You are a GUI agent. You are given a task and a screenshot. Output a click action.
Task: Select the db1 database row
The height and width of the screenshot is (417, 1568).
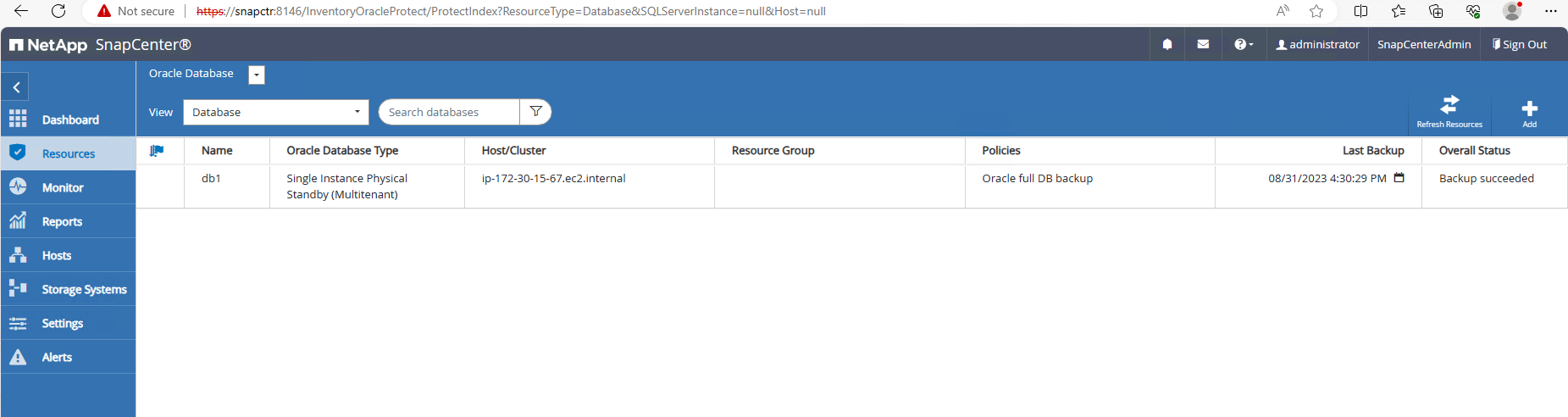(x=851, y=186)
